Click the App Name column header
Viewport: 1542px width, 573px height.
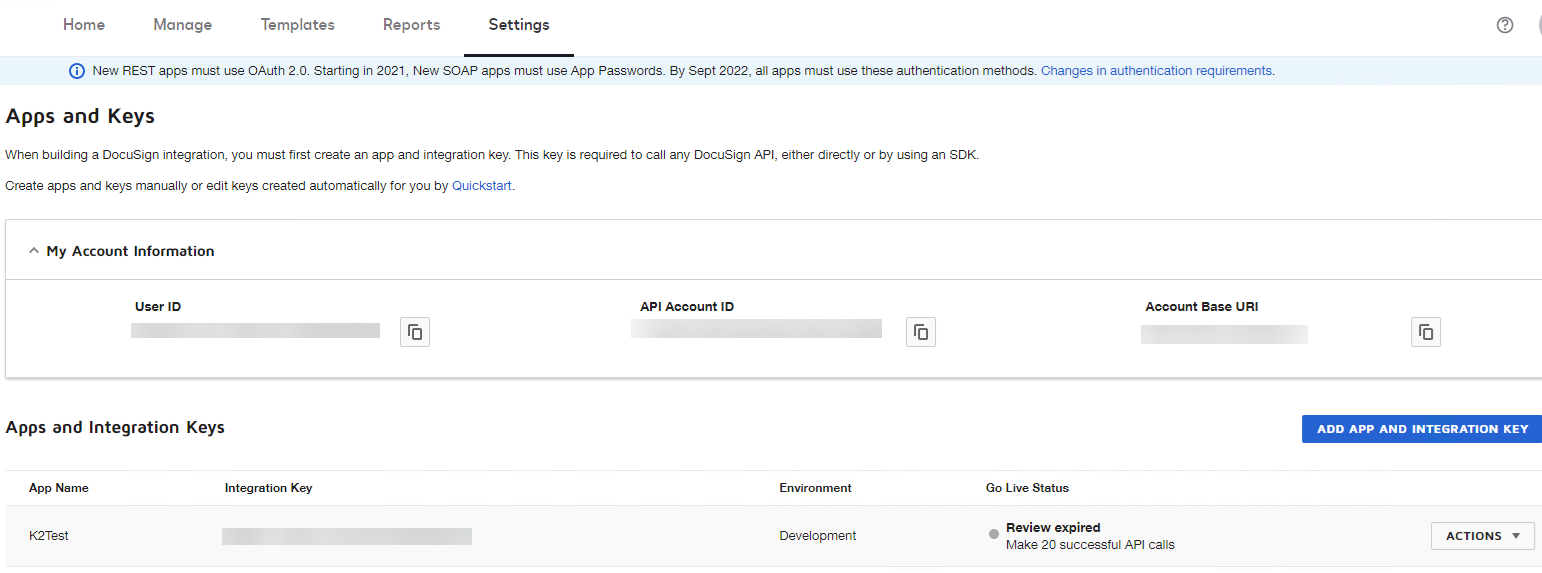(59, 488)
